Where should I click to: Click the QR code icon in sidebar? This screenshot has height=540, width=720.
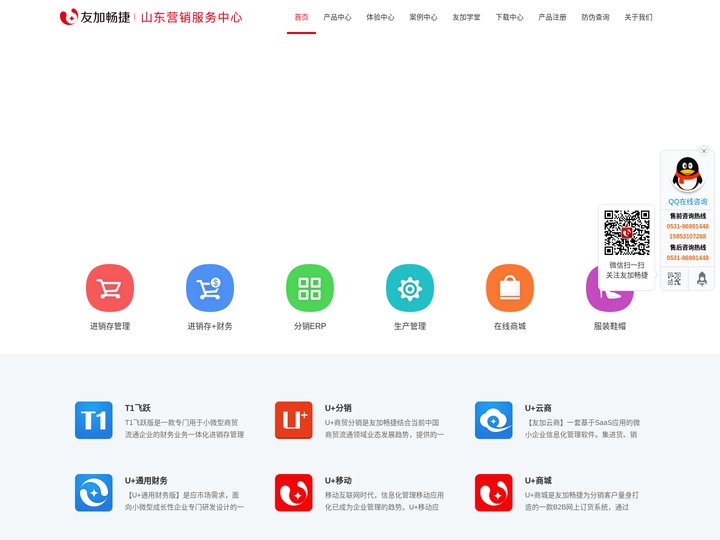674,279
